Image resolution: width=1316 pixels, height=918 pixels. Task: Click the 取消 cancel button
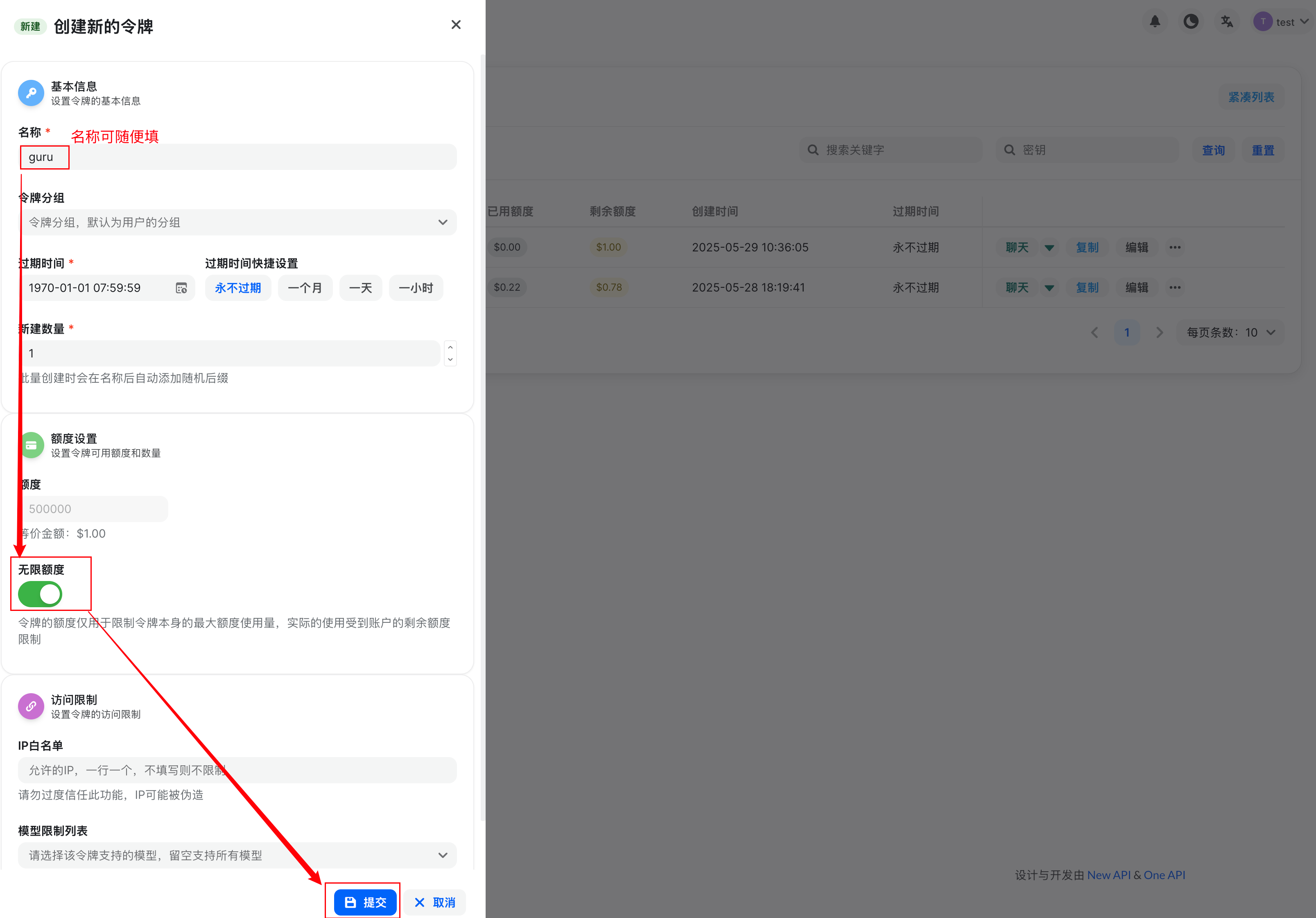point(435,902)
